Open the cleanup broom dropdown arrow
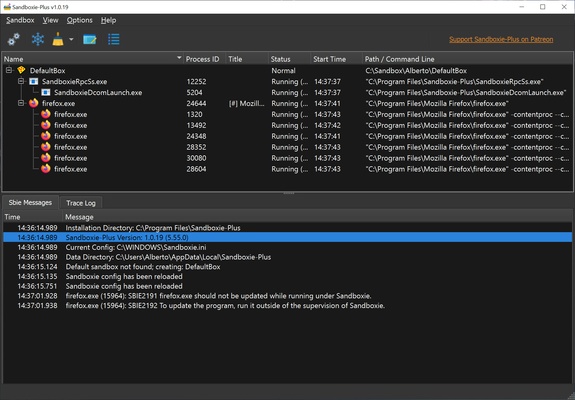 click(x=71, y=39)
